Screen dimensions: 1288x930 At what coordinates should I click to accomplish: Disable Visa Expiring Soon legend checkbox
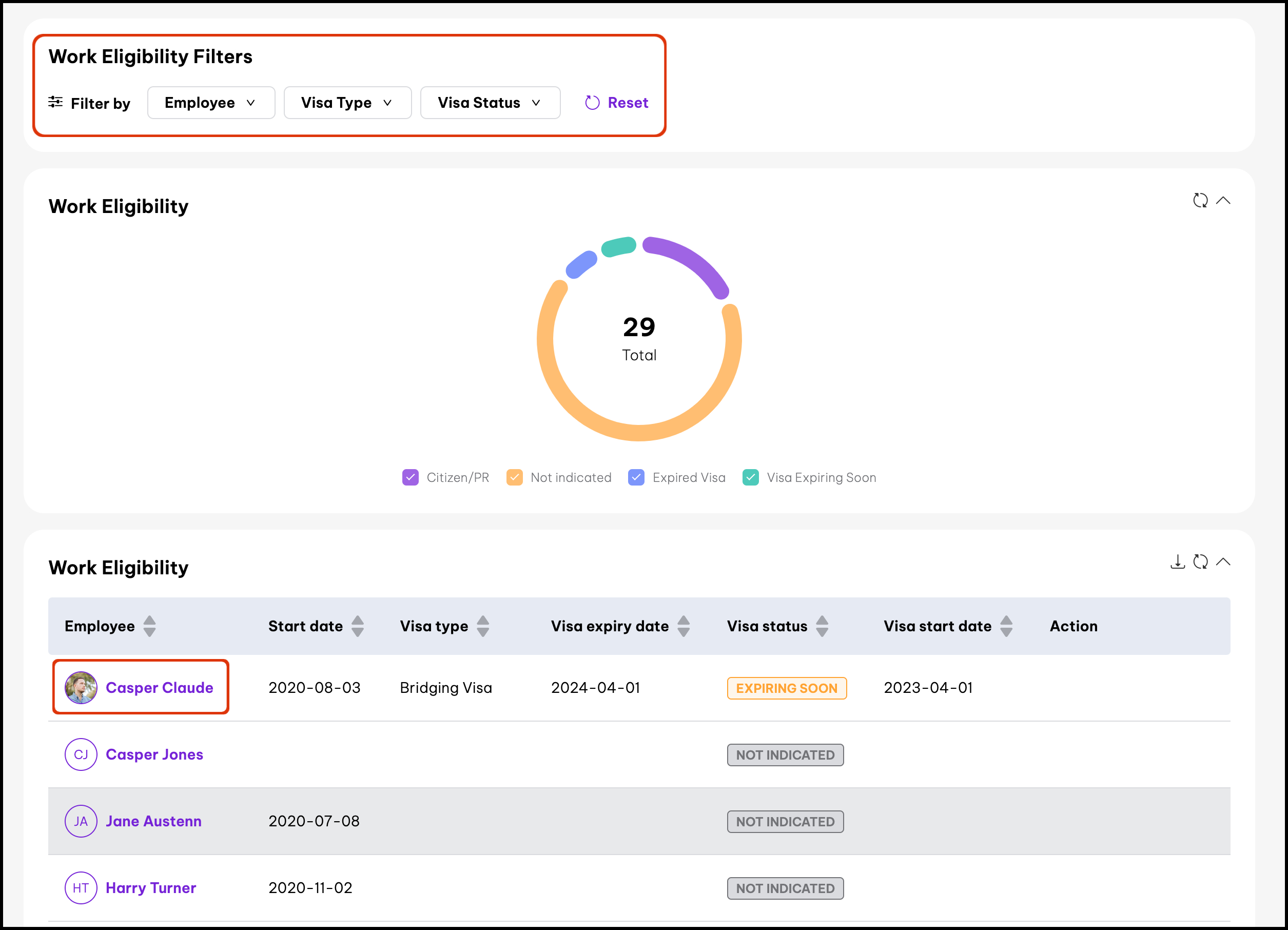[x=750, y=477]
